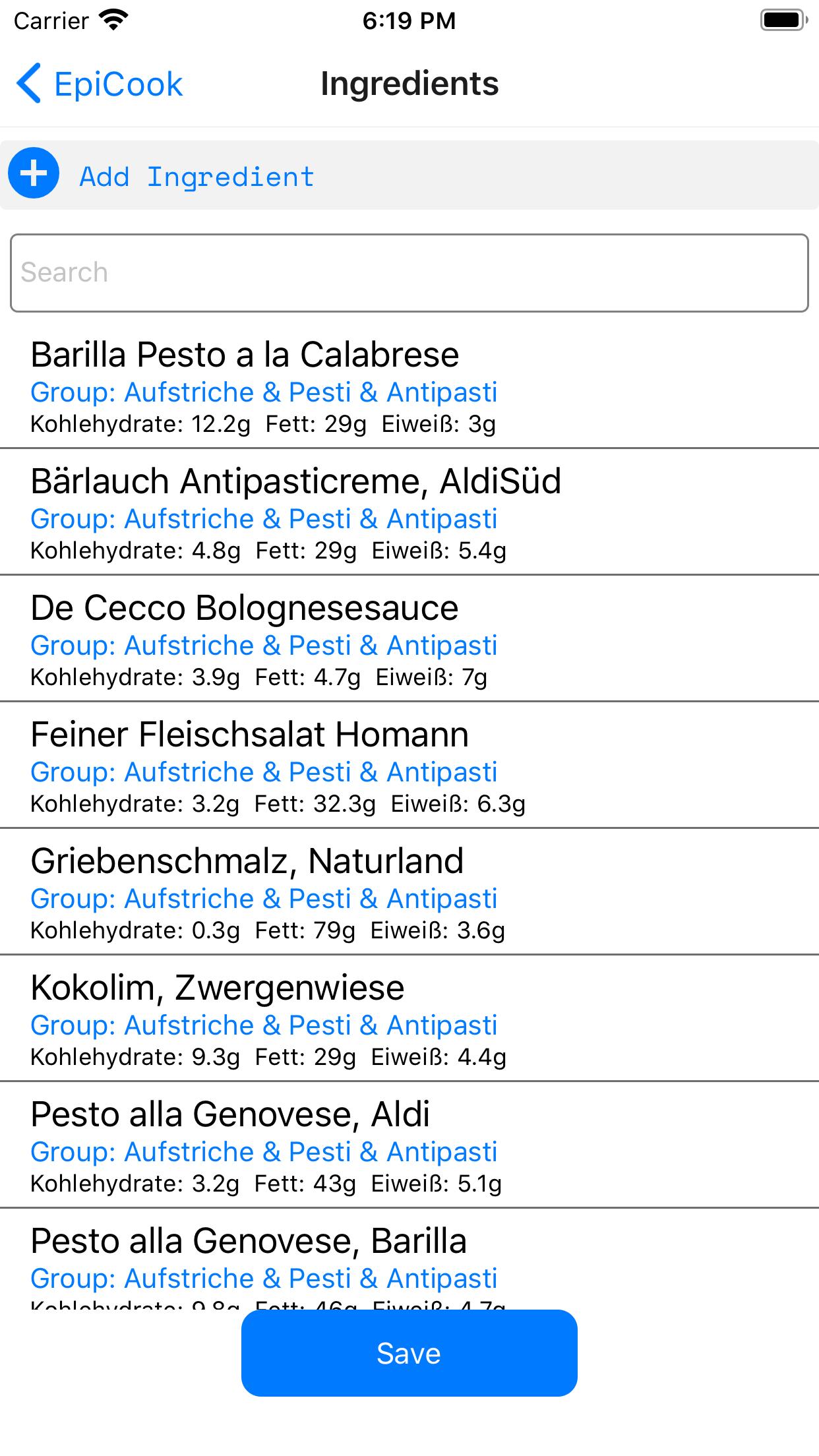
Task: Save the ingredients
Action: point(409,1352)
